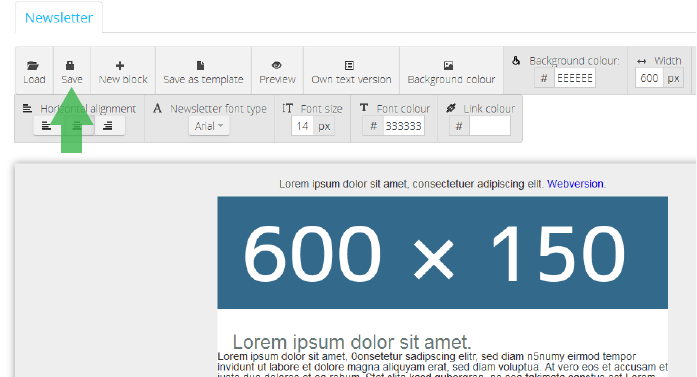Screen dimensions: 697x377
Task: Click the Background colour image icon button
Action: [x=451, y=71]
